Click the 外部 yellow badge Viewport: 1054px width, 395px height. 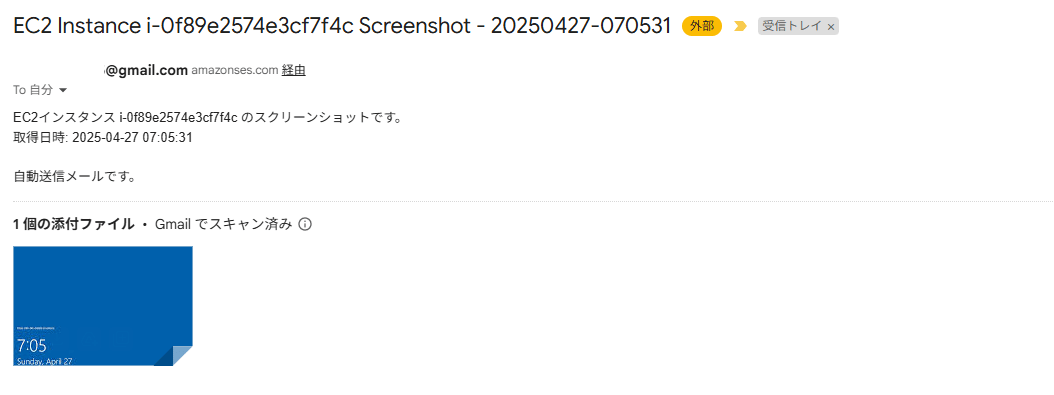click(x=702, y=27)
